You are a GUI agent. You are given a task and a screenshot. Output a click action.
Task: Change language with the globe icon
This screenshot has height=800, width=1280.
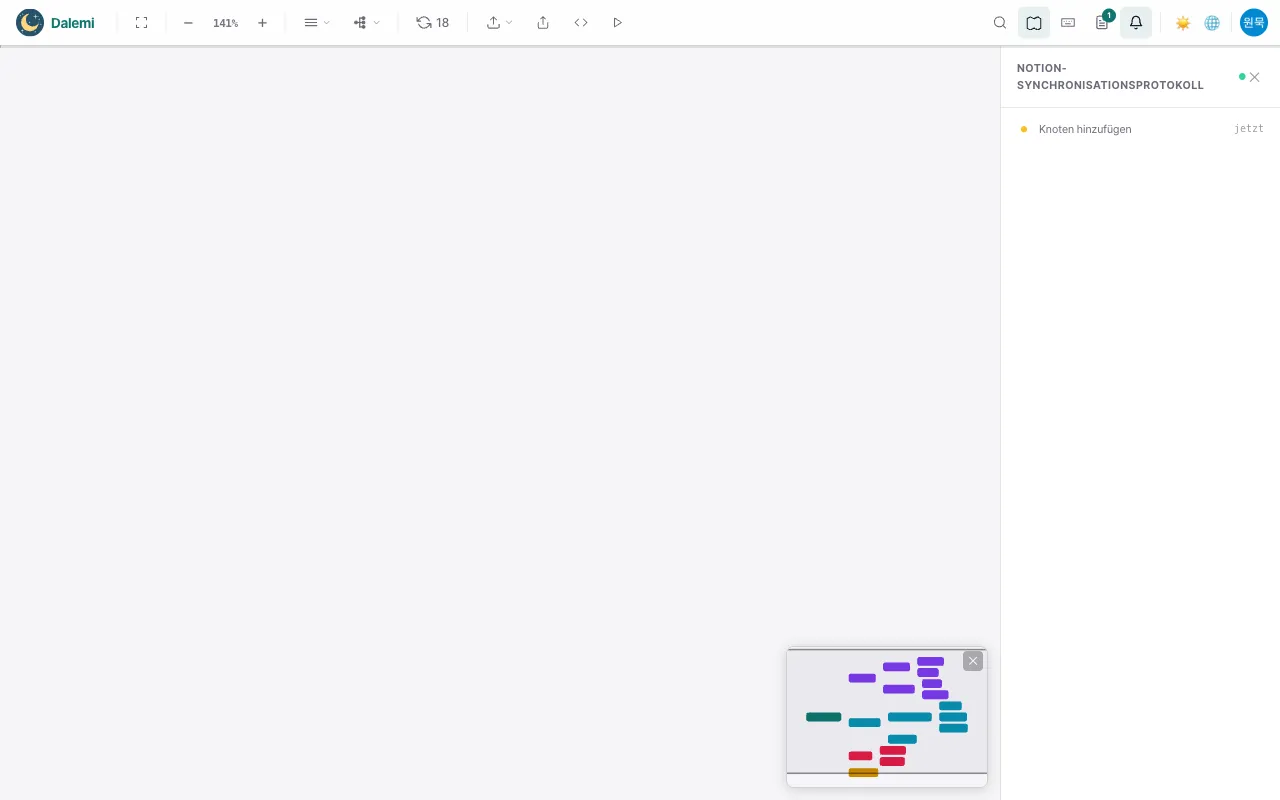[x=1212, y=22]
